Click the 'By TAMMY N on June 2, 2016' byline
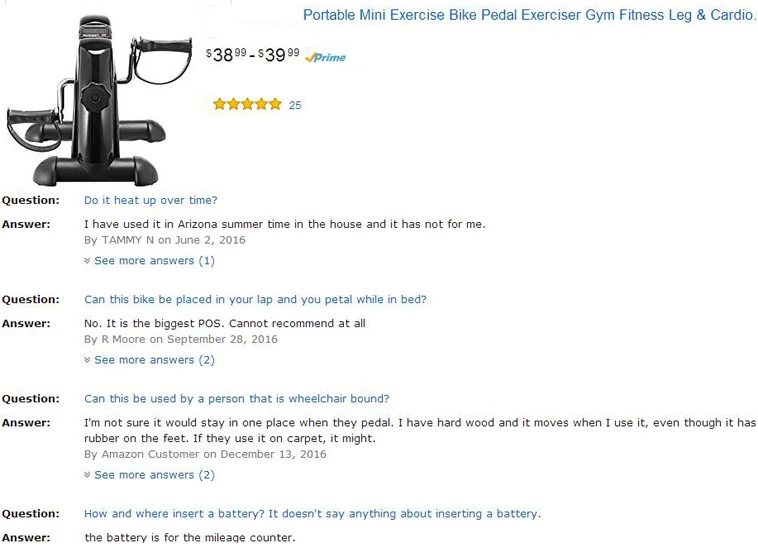This screenshot has width=758, height=552. [164, 240]
